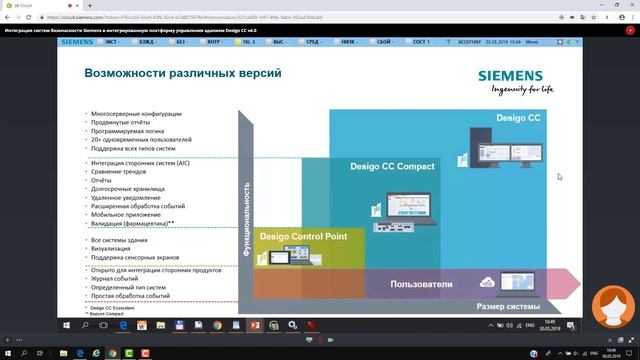Click the slide title Возможности различных версий
640x360 pixels.
[x=183, y=73]
